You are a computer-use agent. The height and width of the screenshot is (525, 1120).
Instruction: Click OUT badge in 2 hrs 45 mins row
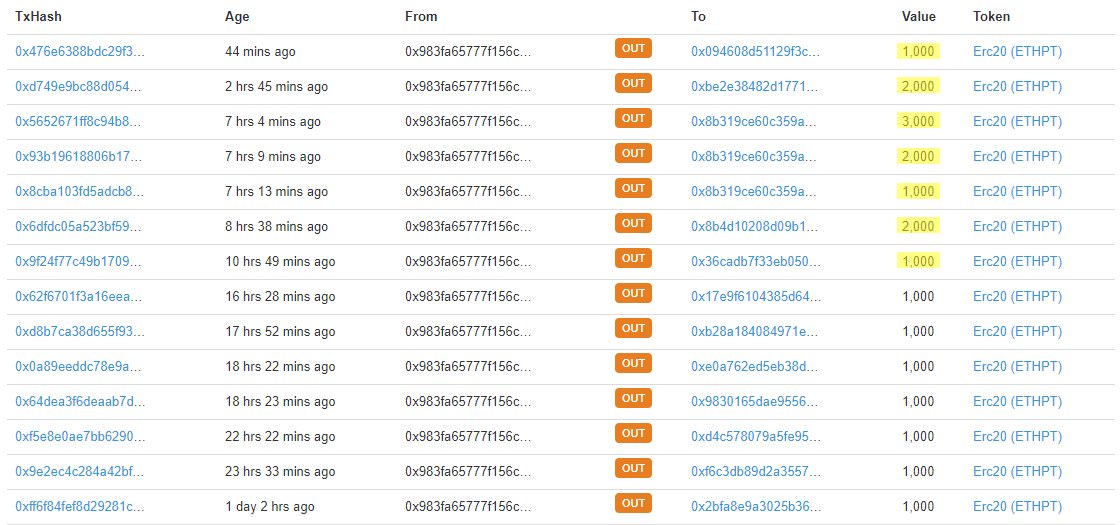tap(633, 84)
